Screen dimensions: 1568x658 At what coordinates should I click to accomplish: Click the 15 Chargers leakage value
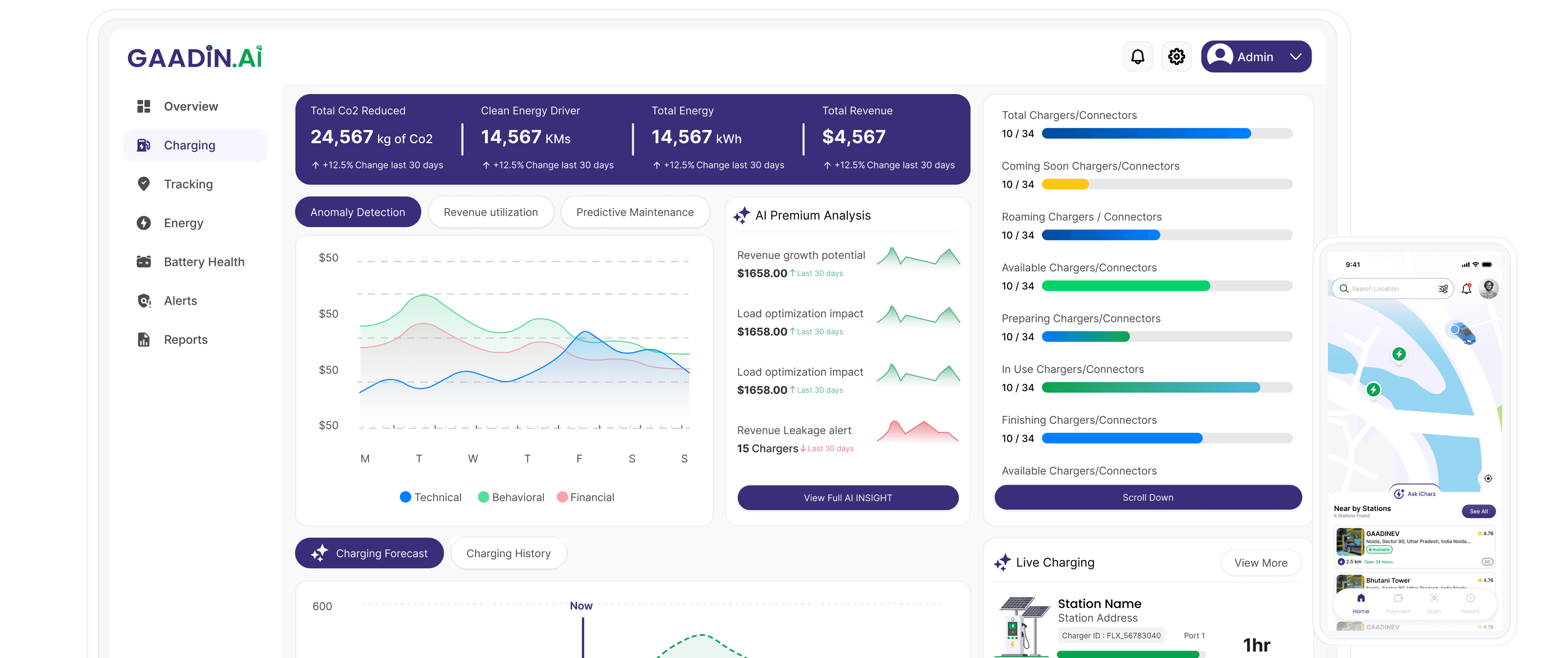[767, 448]
